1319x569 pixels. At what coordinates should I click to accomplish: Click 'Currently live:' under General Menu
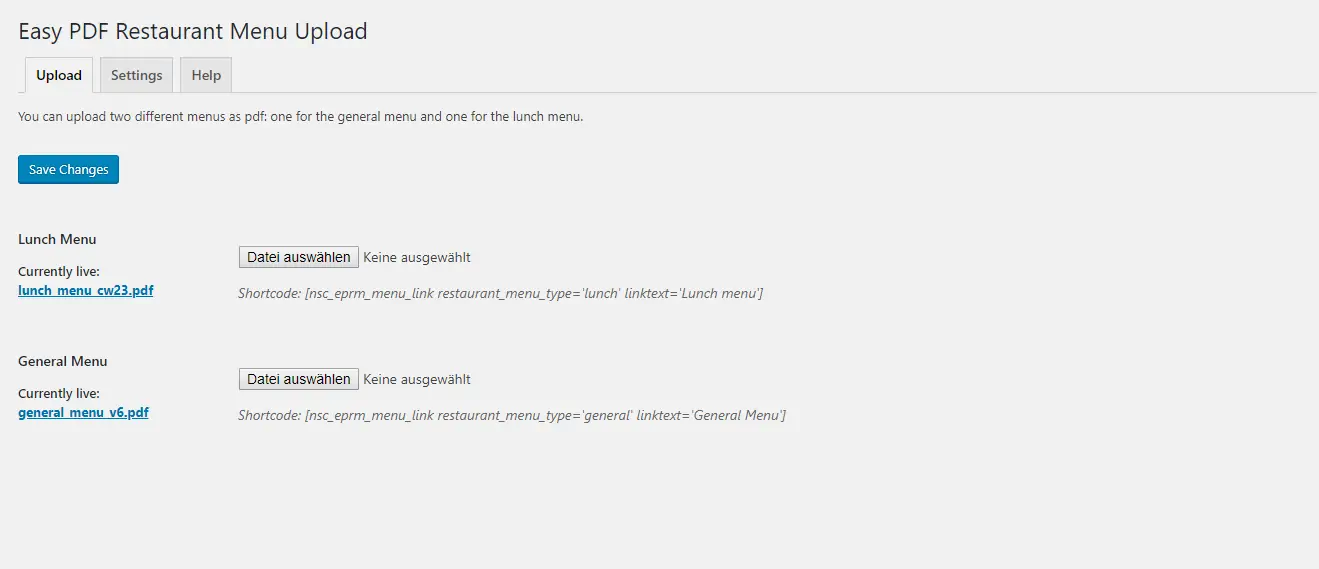59,394
